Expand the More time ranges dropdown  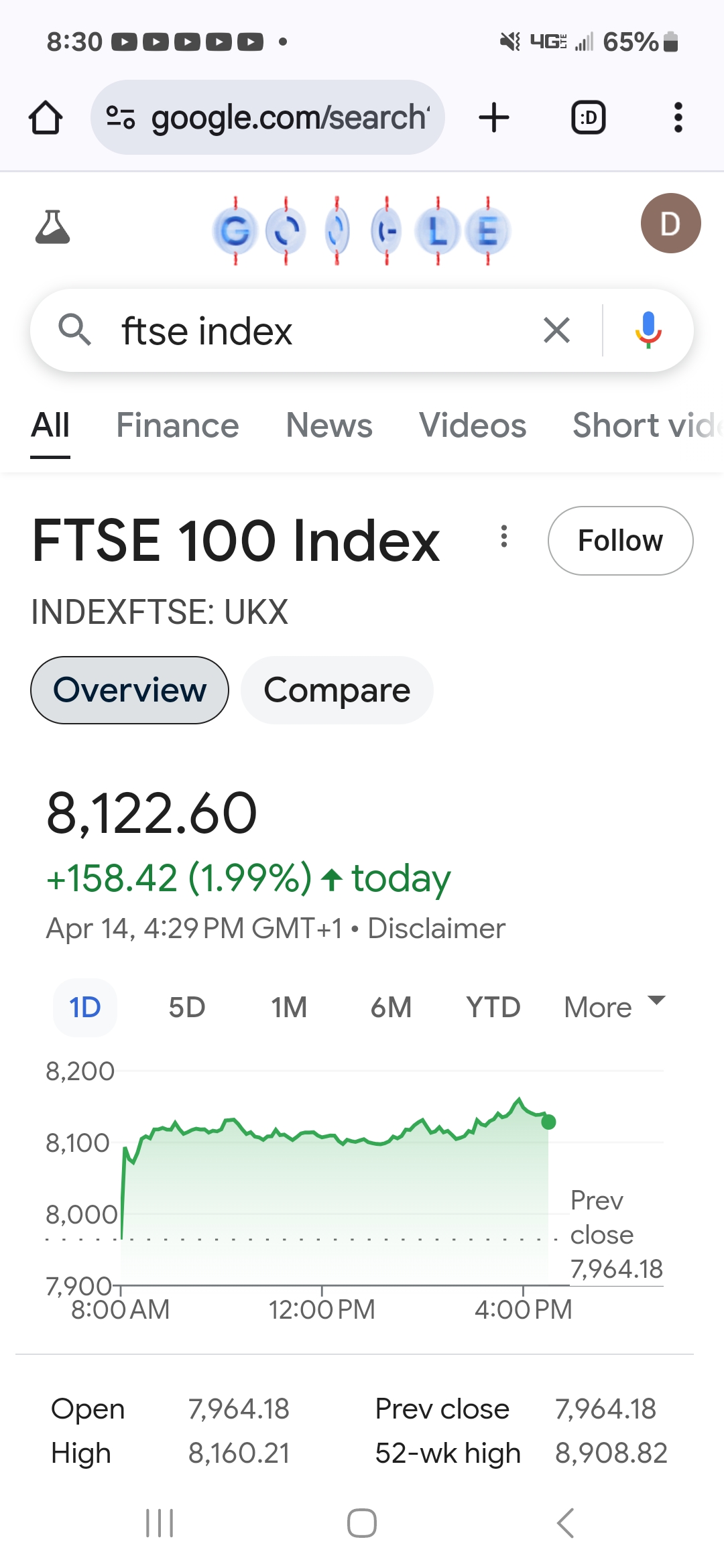pos(614,1007)
